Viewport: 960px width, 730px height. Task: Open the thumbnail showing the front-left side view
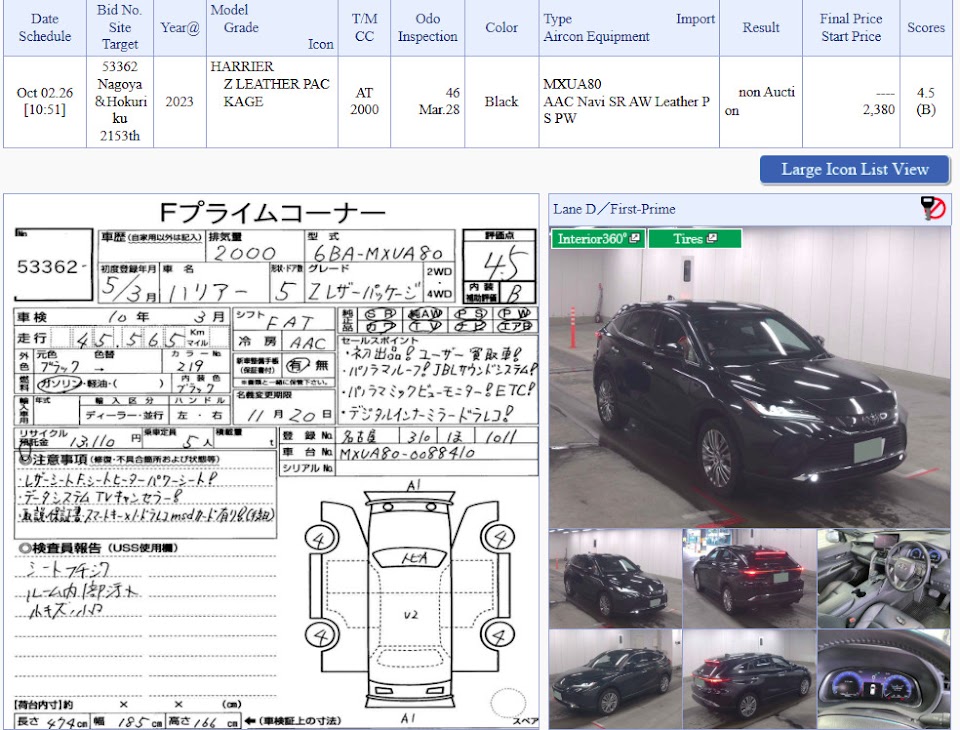[x=615, y=579]
